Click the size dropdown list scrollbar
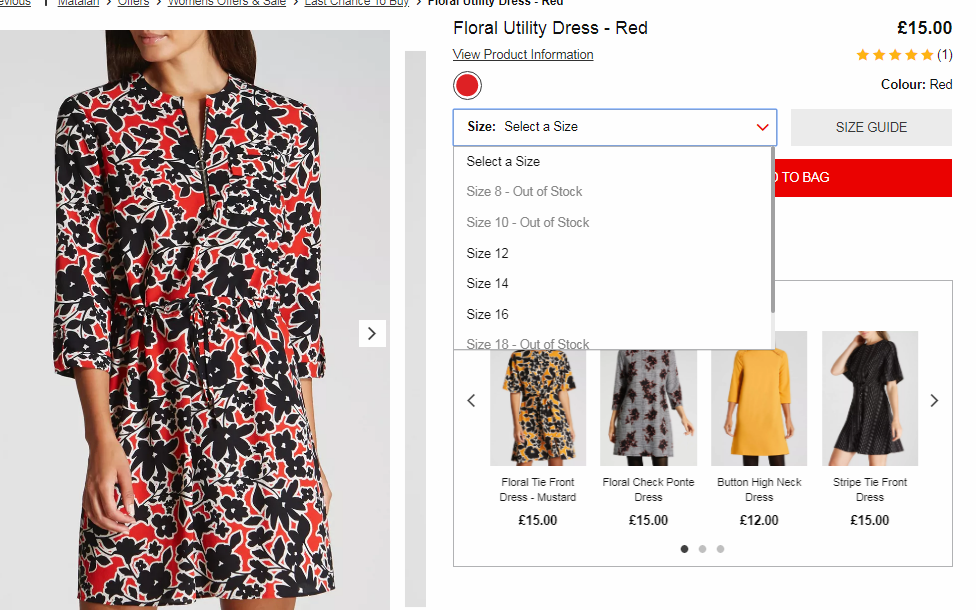The width and height of the screenshot is (976, 610). [x=773, y=230]
